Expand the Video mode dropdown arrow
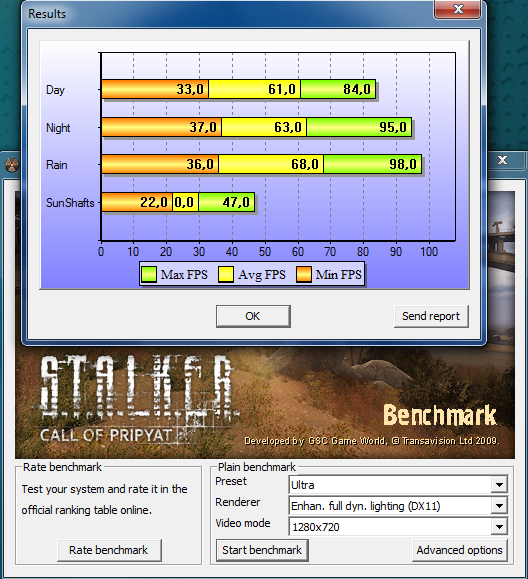This screenshot has width=528, height=579. pyautogui.click(x=499, y=527)
